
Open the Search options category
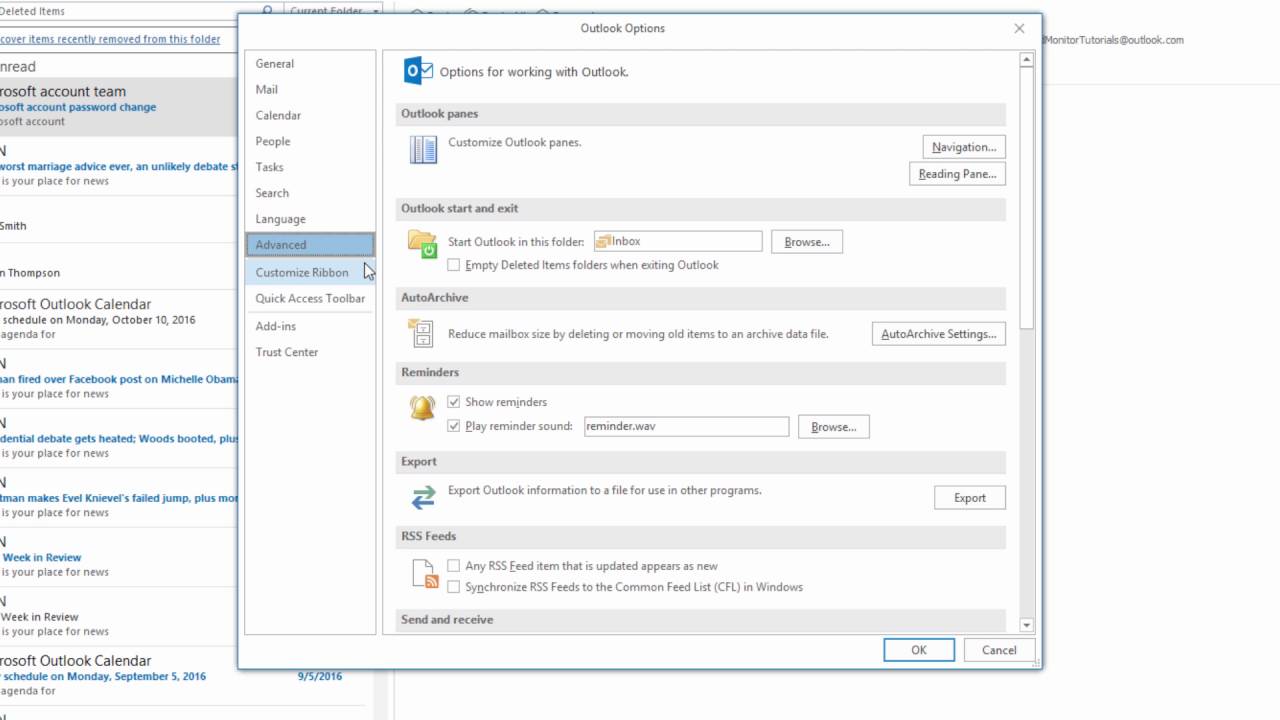[x=310, y=193]
